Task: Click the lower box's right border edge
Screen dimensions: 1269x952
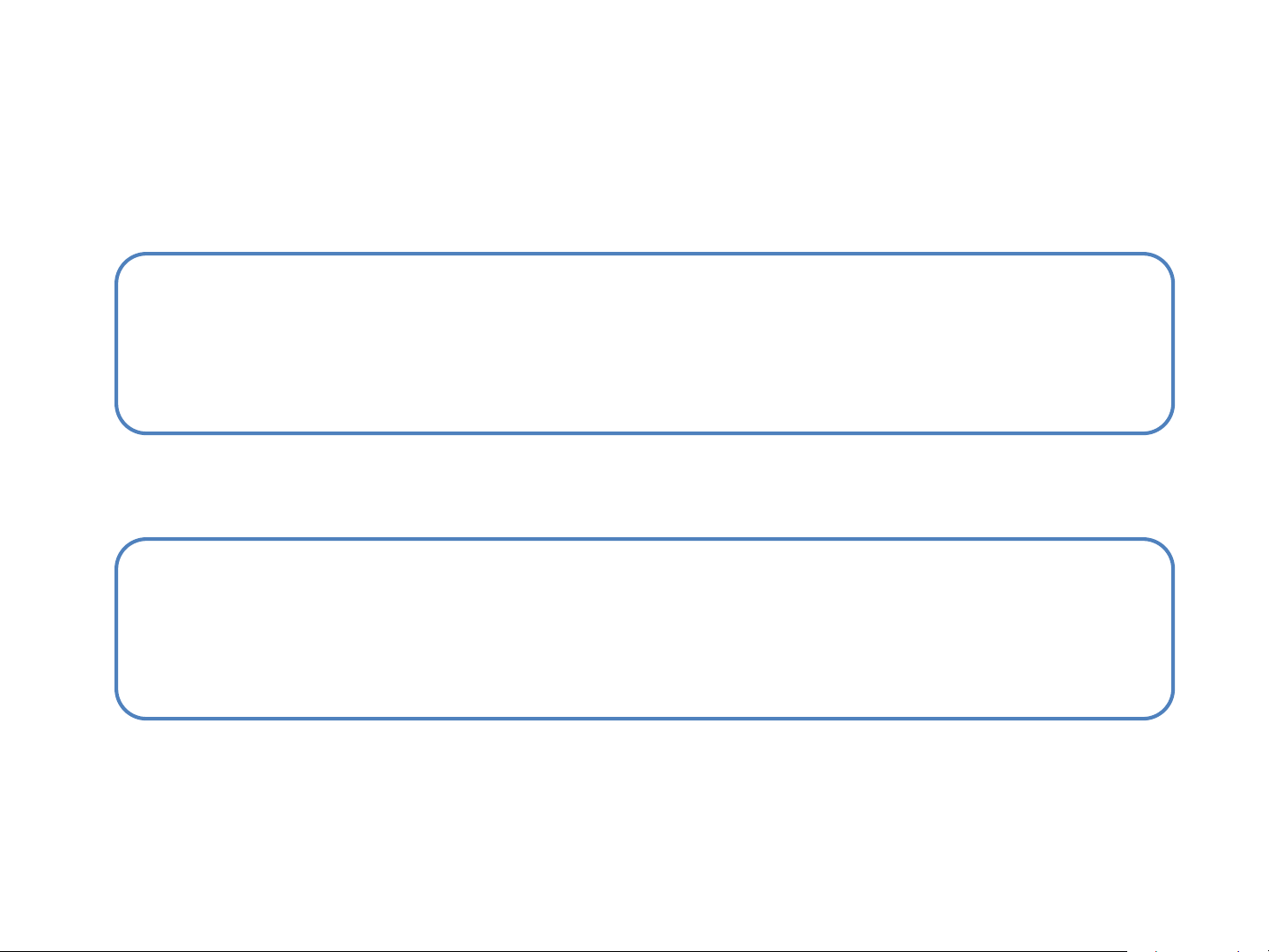Action: [1172, 629]
